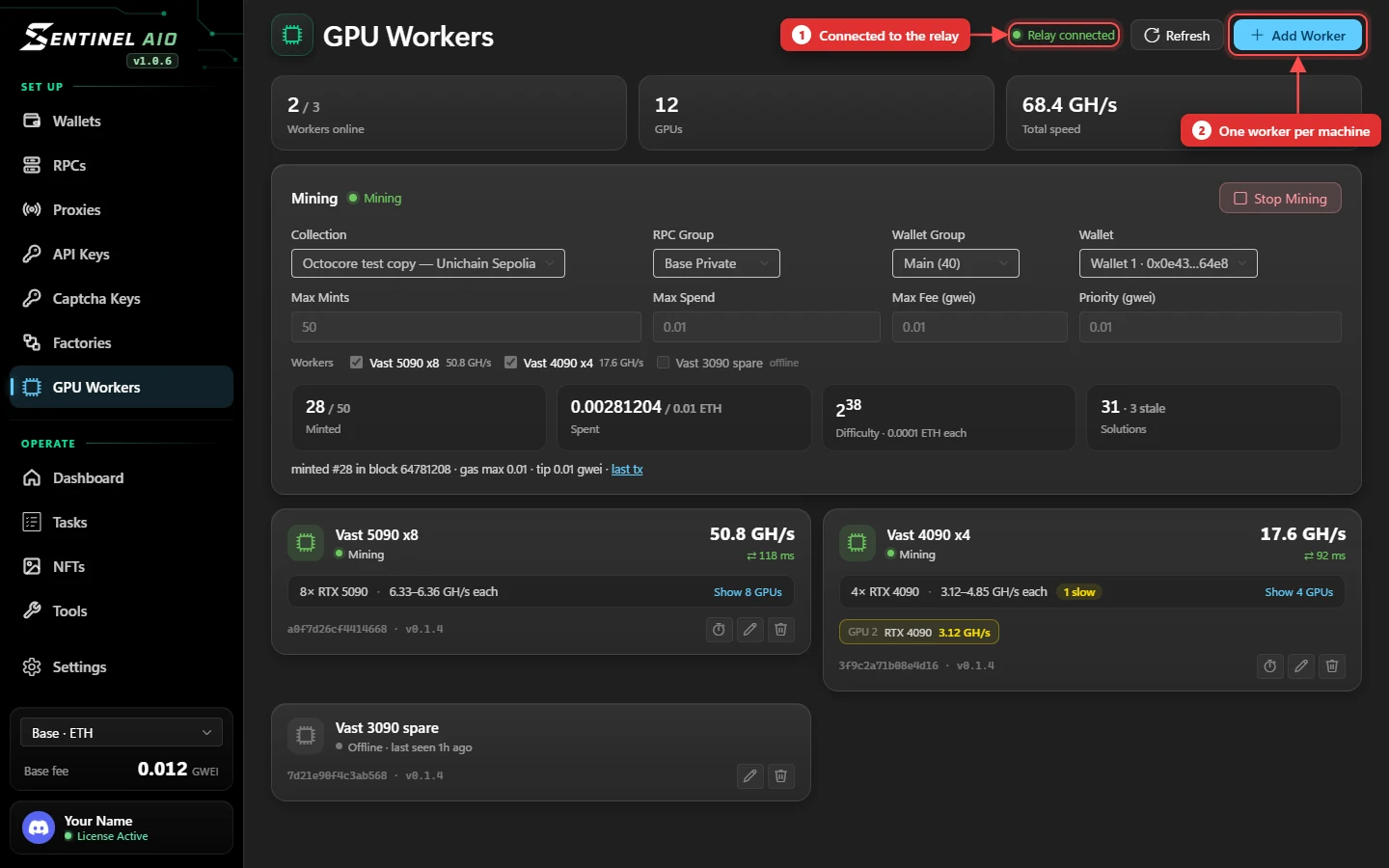Click the Max Mints input field
Image resolution: width=1389 pixels, height=868 pixels.
(x=466, y=327)
